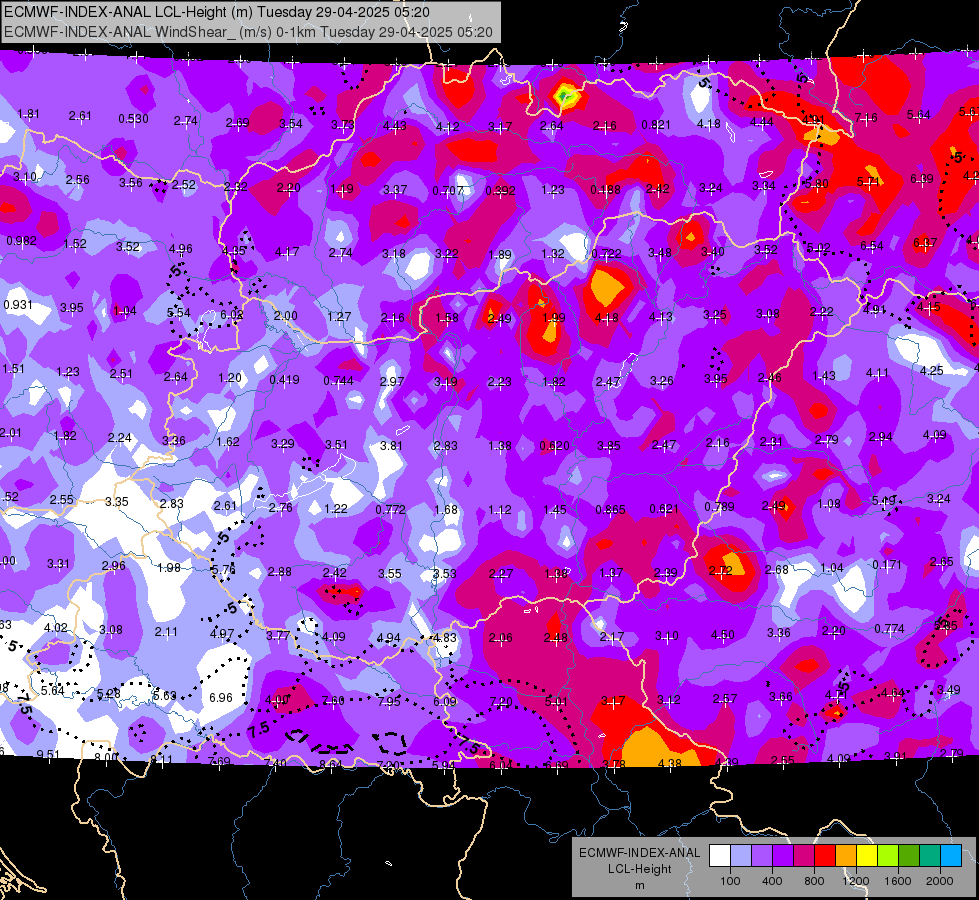Click the legend value 1600

[898, 881]
